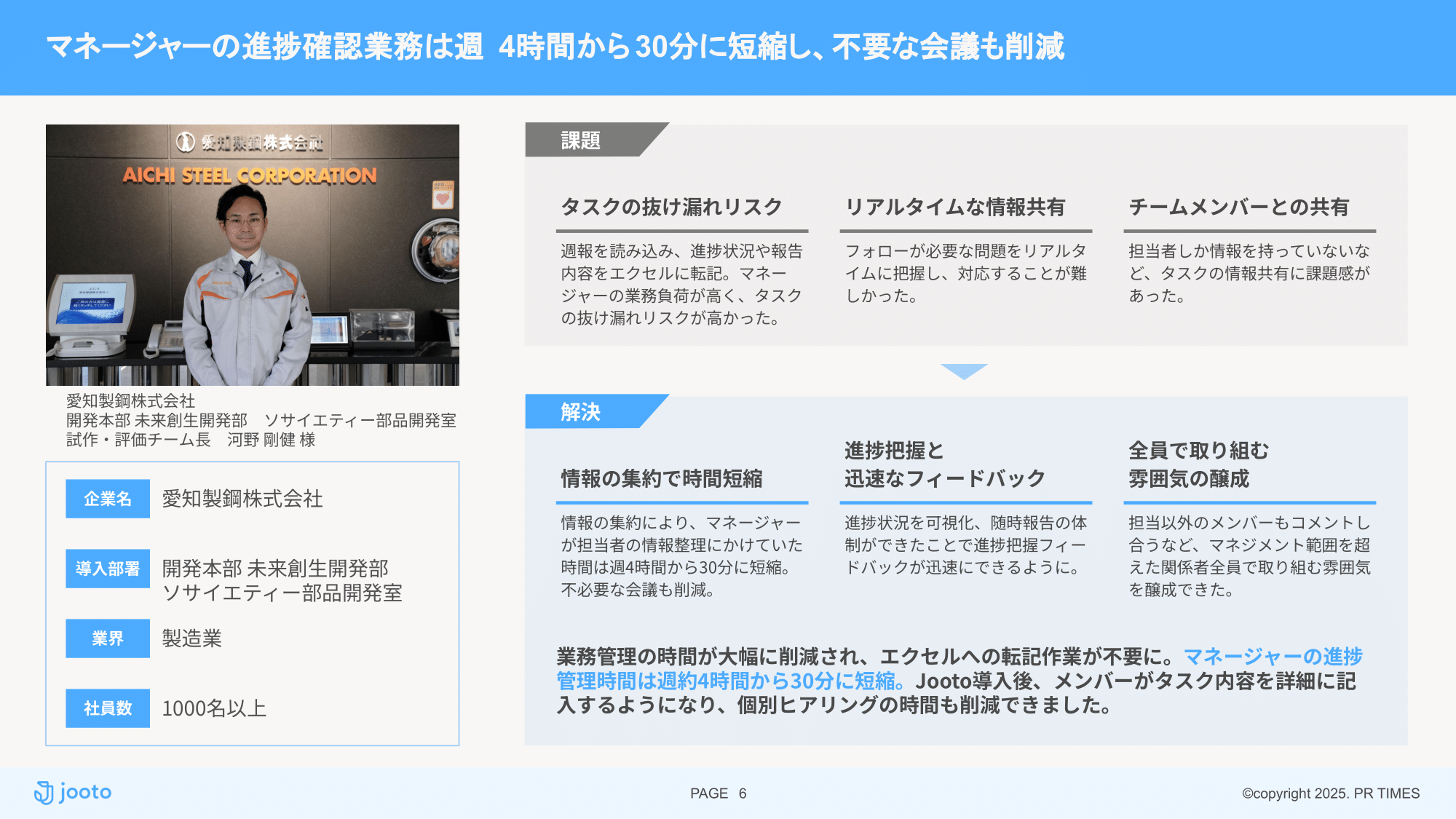Click the heading 進捗把握と迅速なフィードバック
This screenshot has height=819, width=1456.
pyautogui.click(x=944, y=464)
